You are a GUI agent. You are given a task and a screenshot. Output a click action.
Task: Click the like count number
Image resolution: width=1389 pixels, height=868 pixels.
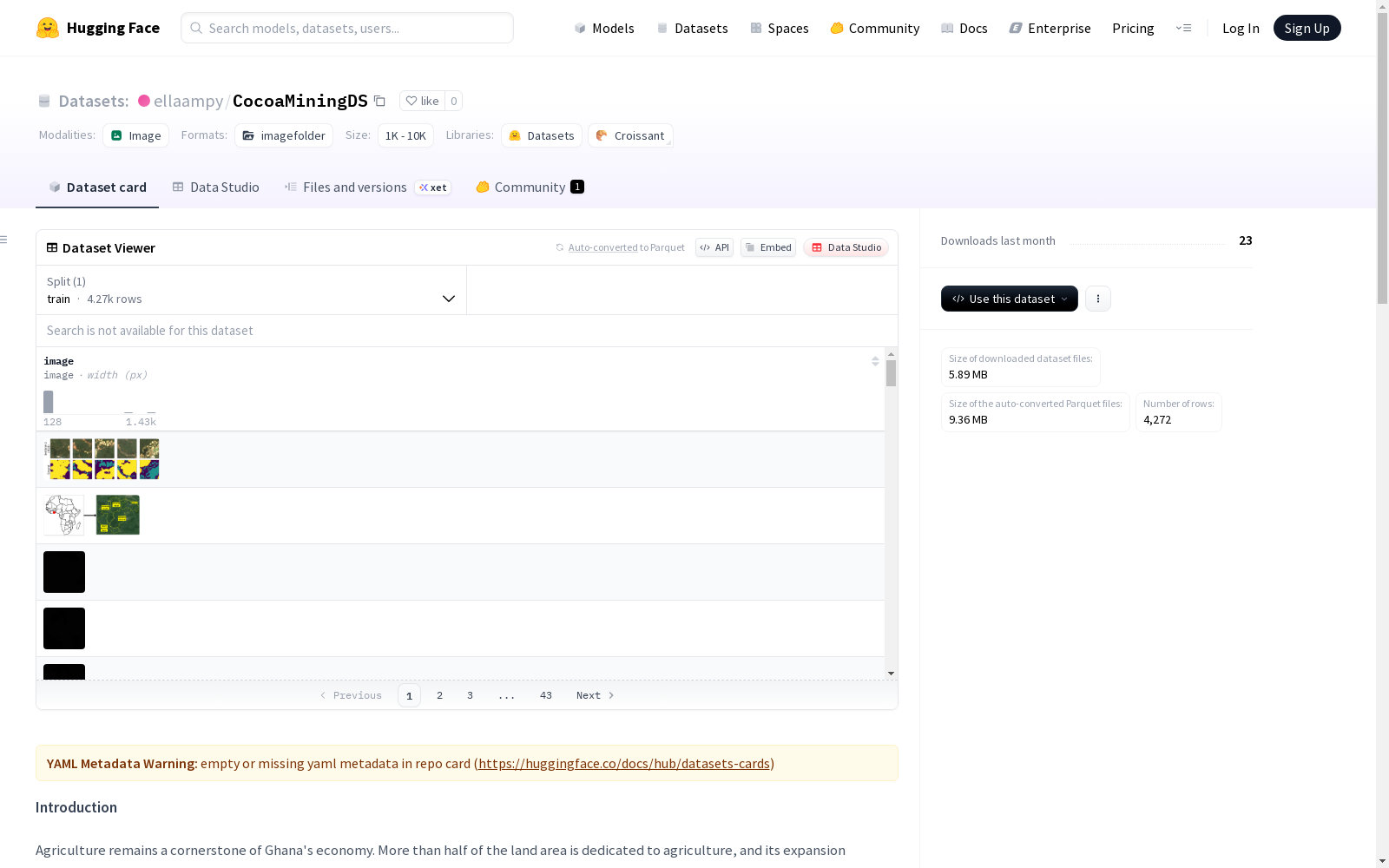pyautogui.click(x=453, y=101)
